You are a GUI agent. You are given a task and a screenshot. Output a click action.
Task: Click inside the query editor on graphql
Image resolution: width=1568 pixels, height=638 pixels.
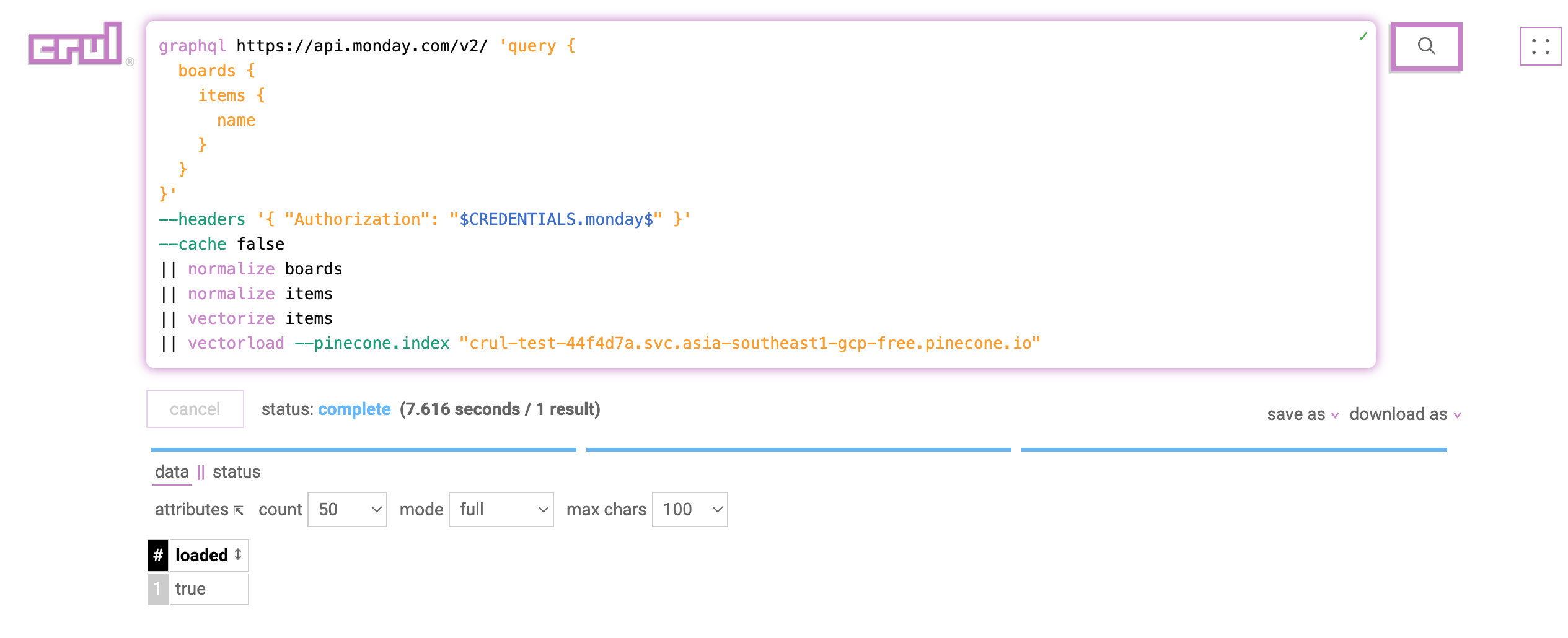(192, 46)
